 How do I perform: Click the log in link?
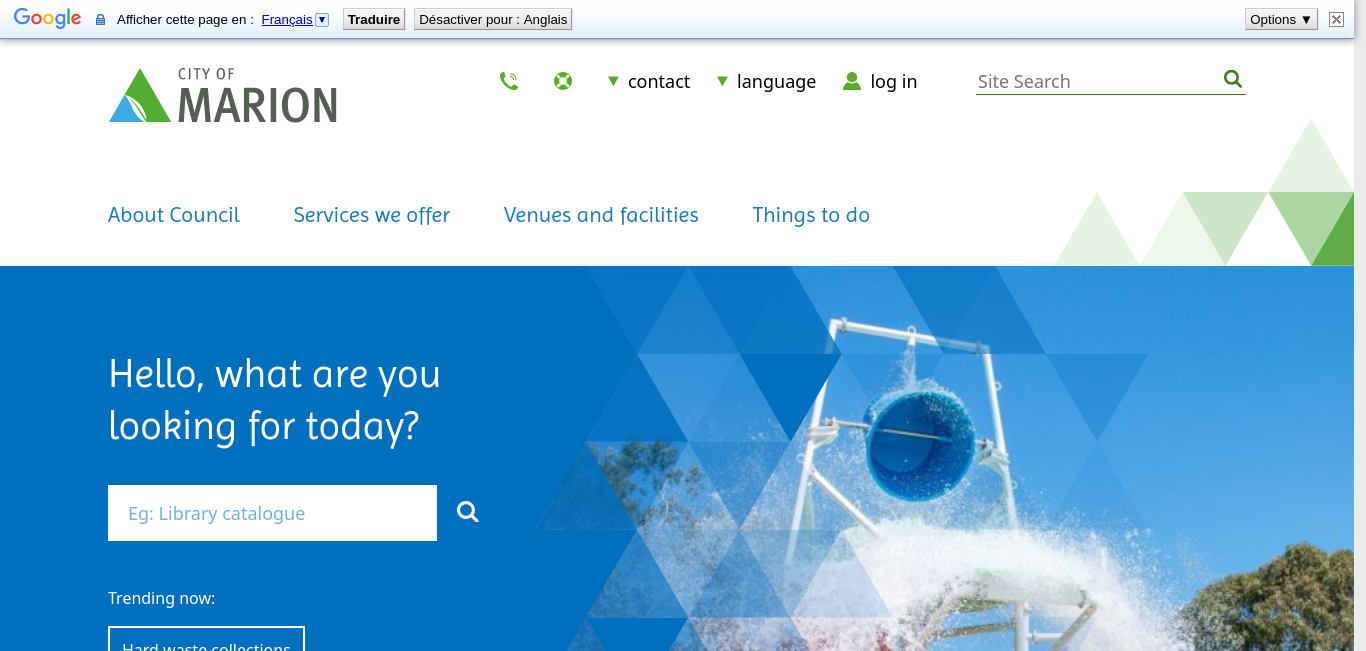[x=894, y=82]
